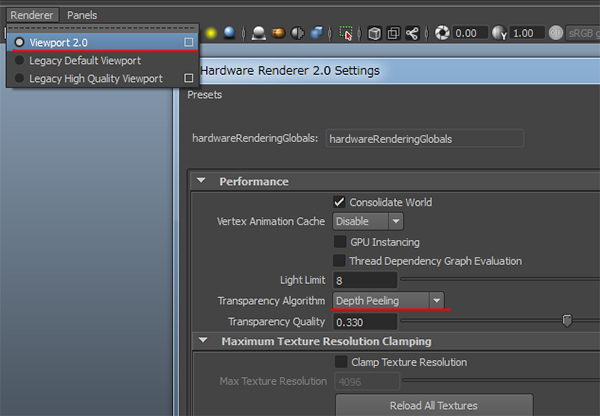Click the yellow light sphere icon
Image resolution: width=600 pixels, height=416 pixels.
212,34
